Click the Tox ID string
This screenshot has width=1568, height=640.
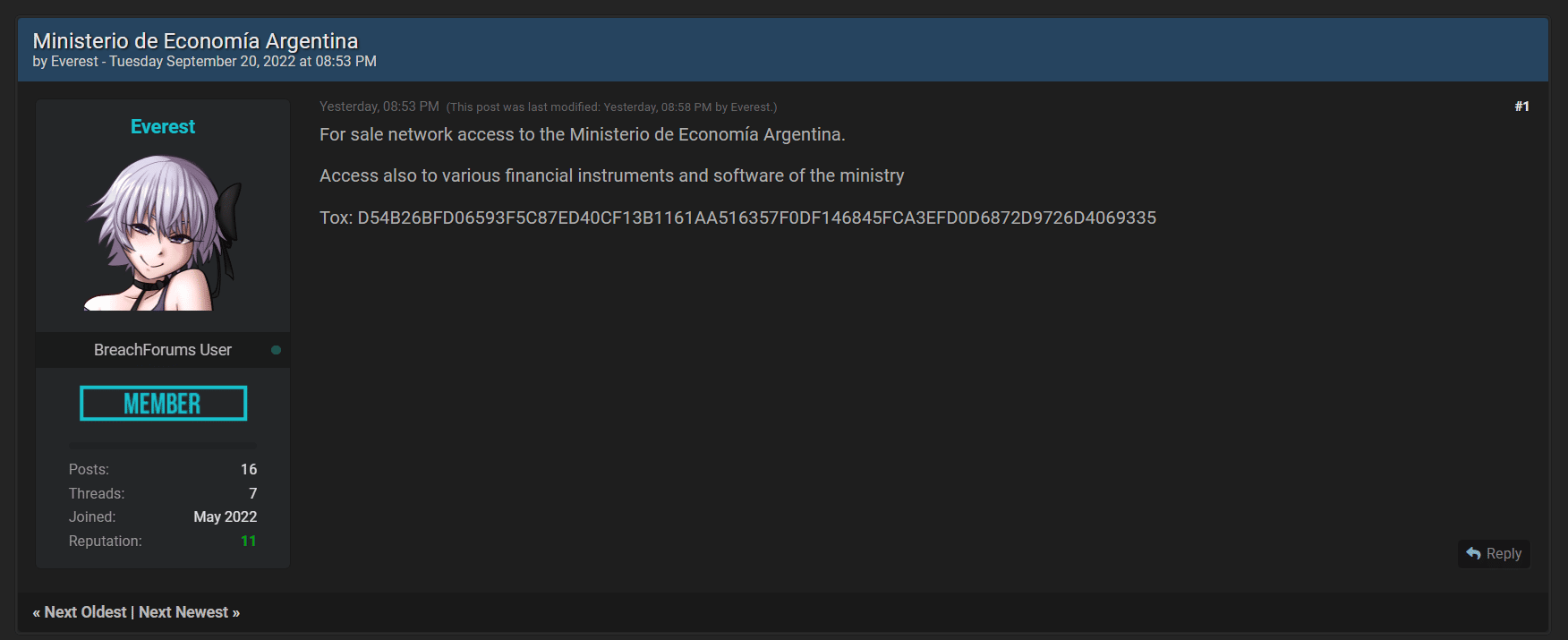756,218
